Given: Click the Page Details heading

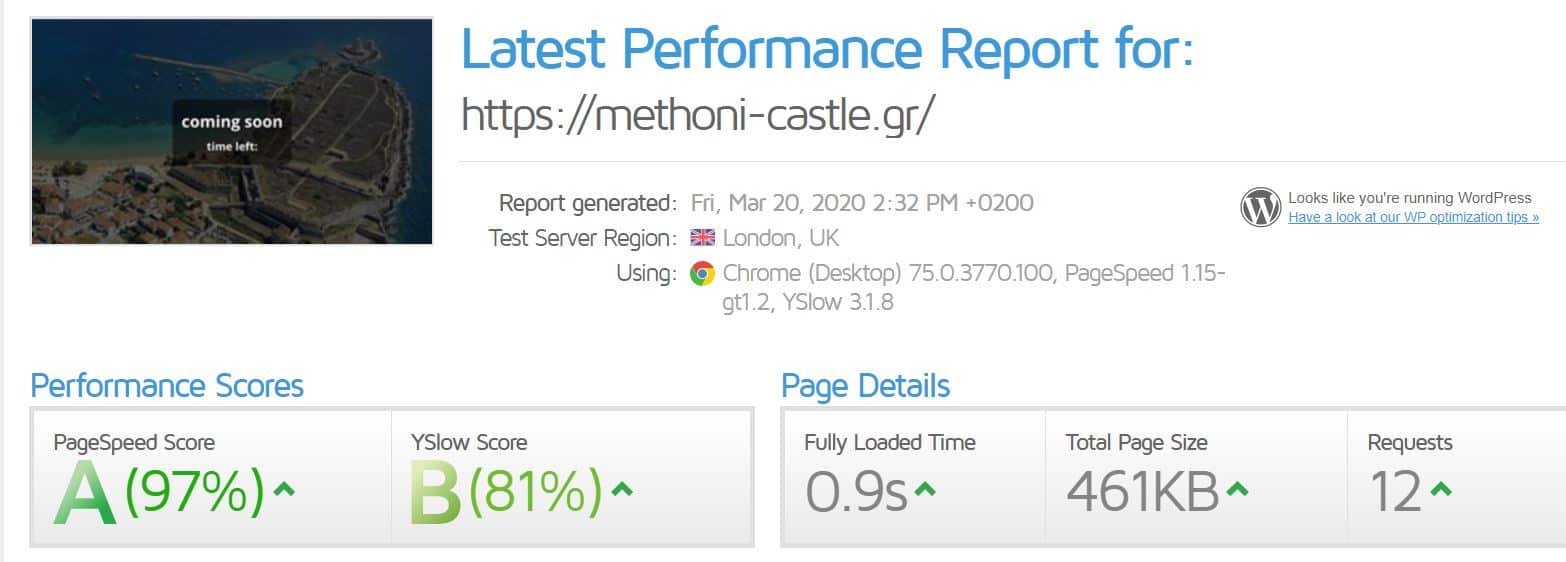Looking at the screenshot, I should (866, 386).
